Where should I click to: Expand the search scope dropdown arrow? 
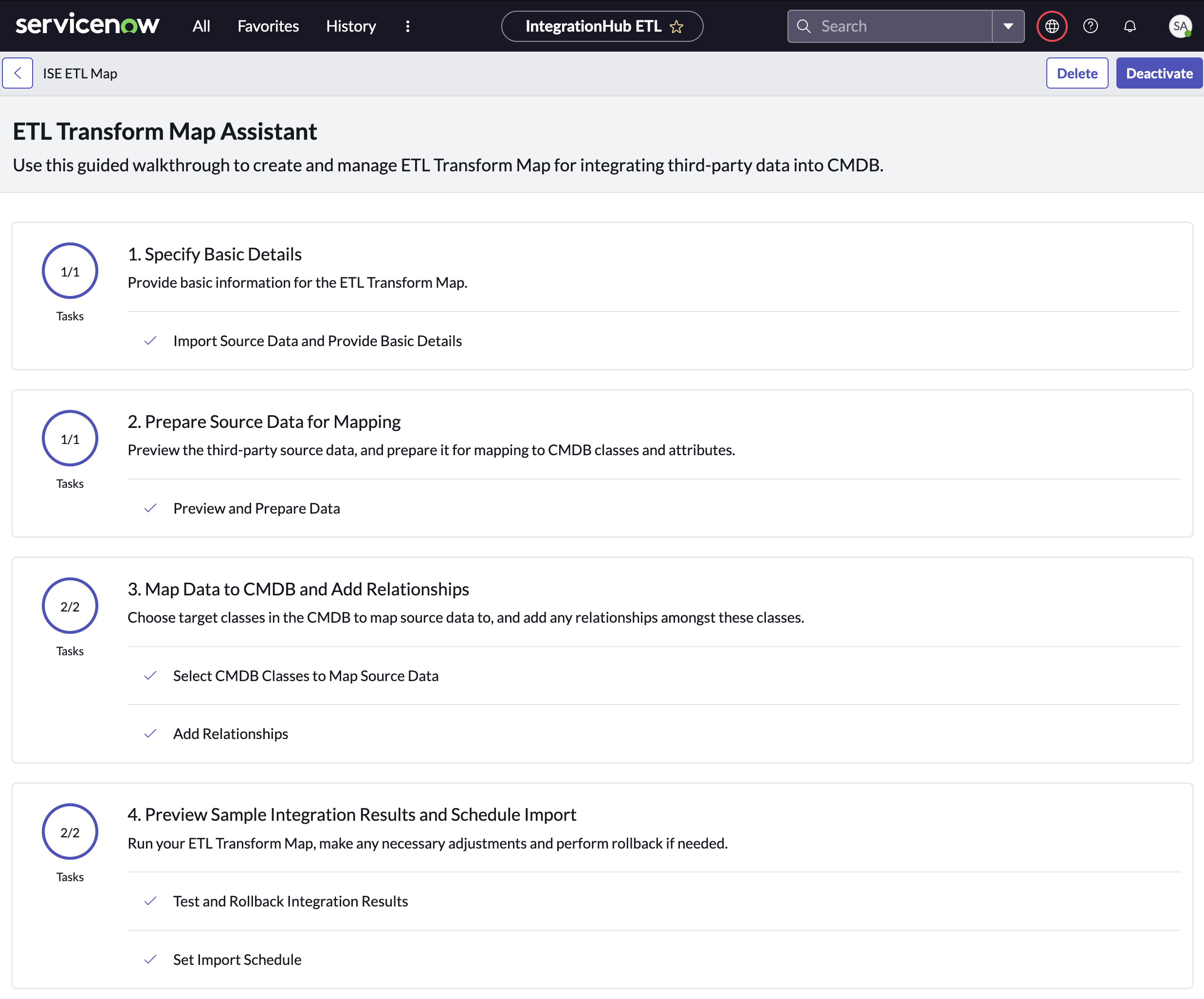pos(1008,26)
